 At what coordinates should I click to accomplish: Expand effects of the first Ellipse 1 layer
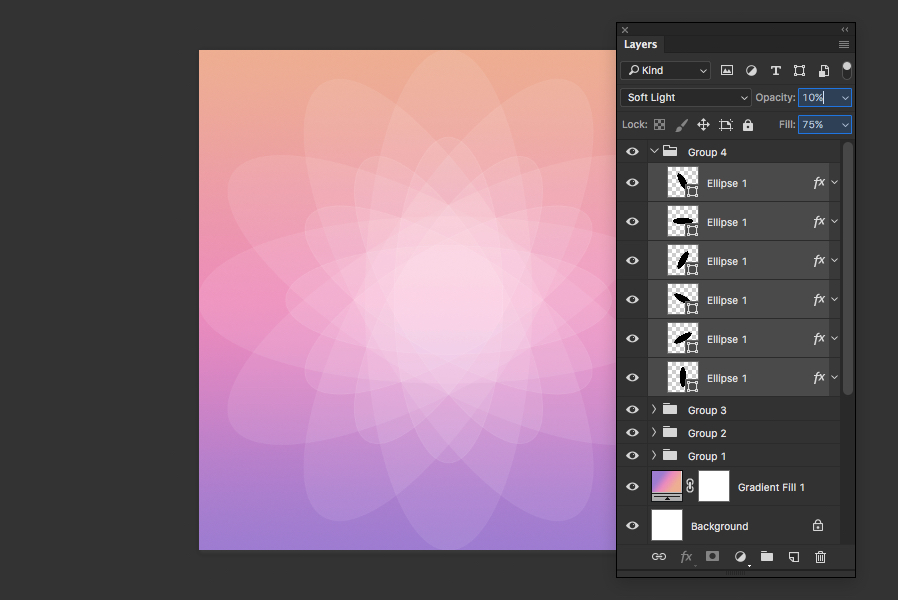point(834,183)
